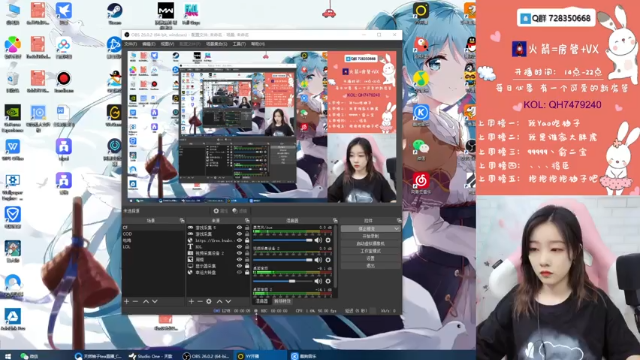Toggle visibility of KOL text source

[x=240, y=247]
